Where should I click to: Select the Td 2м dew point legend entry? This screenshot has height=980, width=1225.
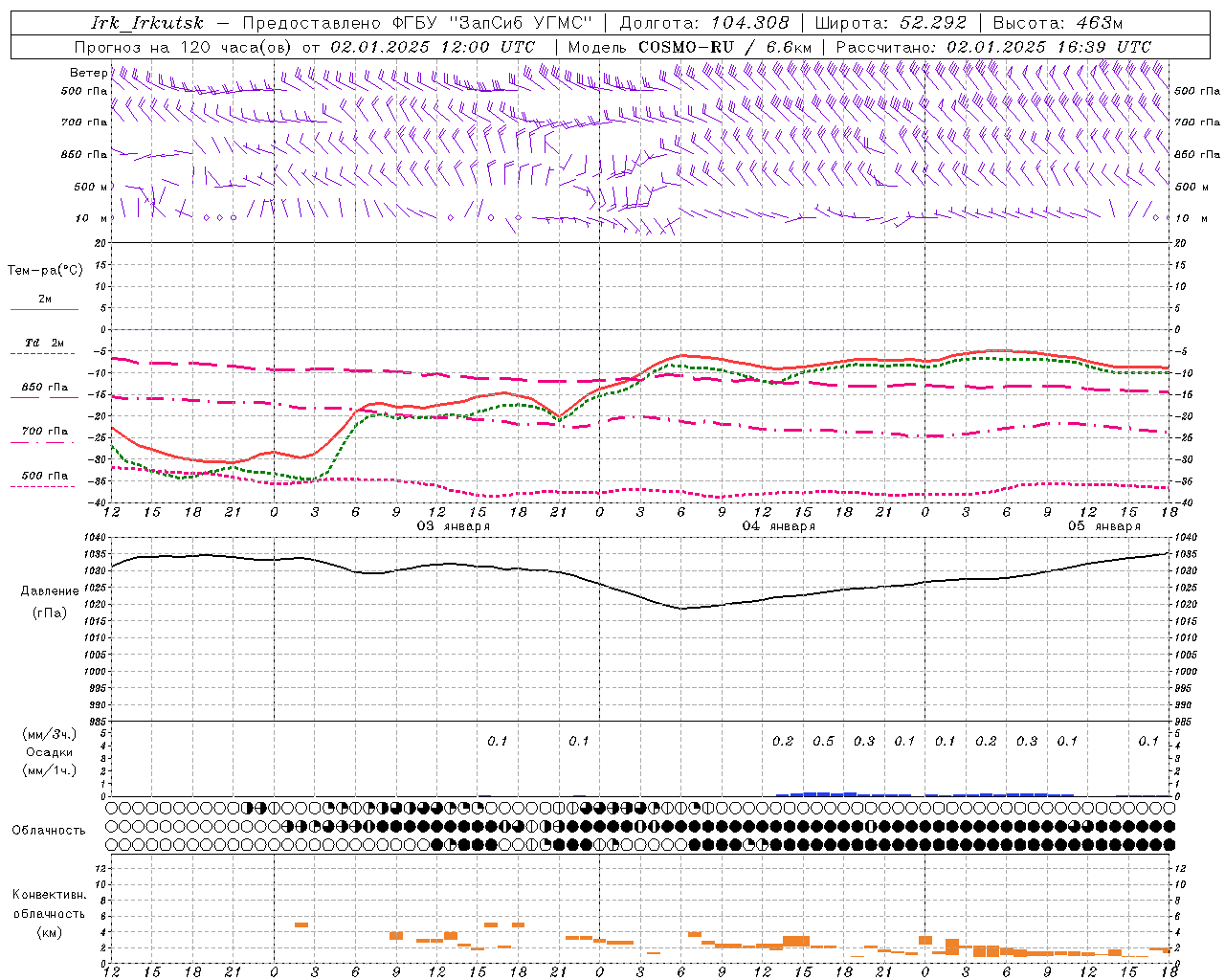[44, 343]
